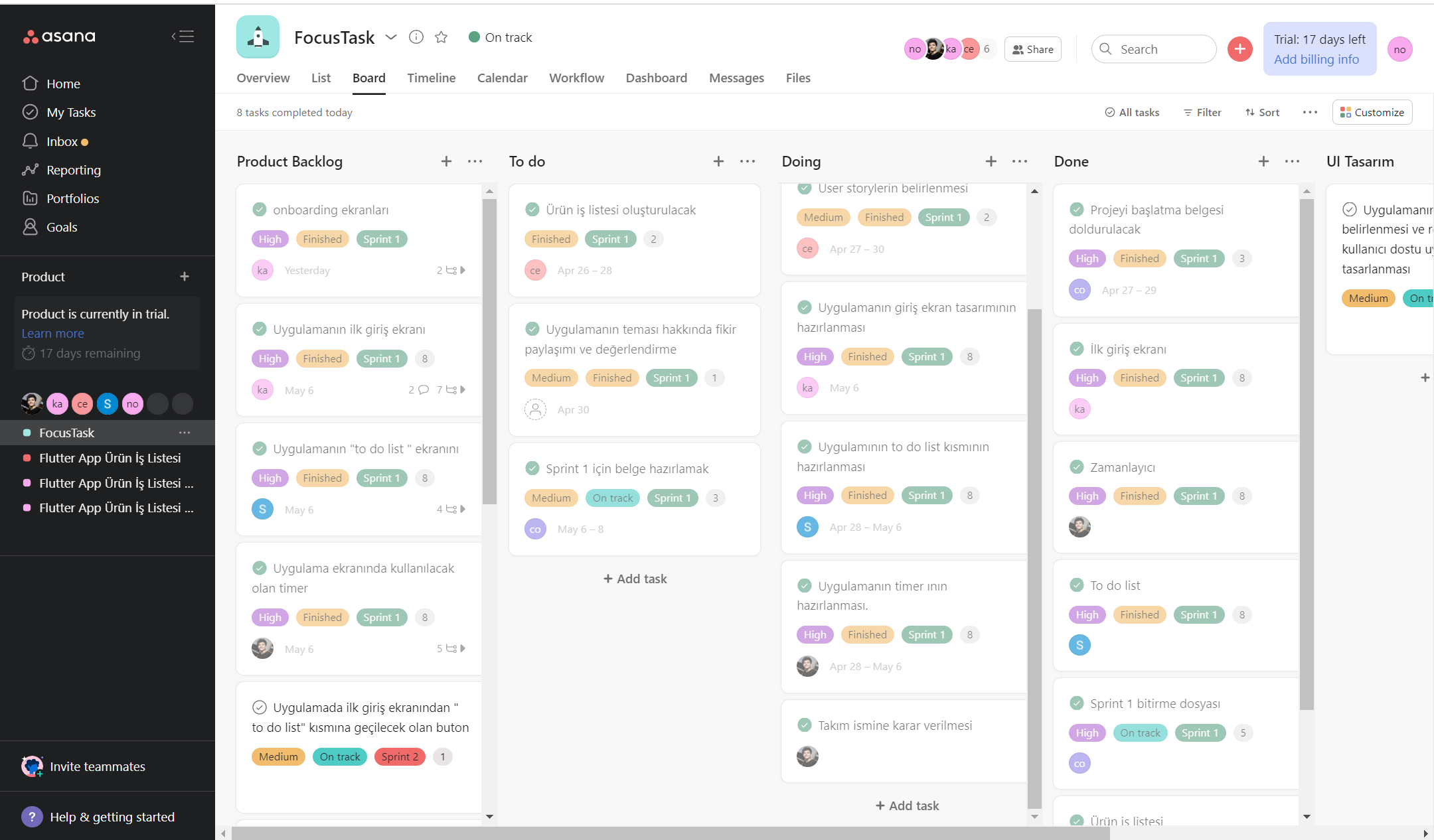Switch to the Timeline tab
The image size is (1434, 840).
tap(431, 78)
